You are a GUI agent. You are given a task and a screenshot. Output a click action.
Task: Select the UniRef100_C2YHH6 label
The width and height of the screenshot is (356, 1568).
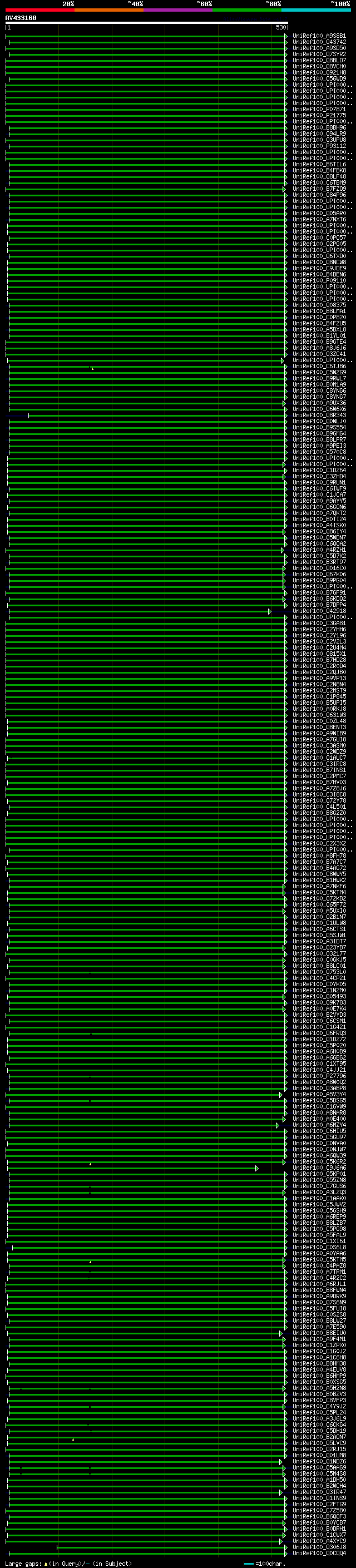(x=319, y=630)
